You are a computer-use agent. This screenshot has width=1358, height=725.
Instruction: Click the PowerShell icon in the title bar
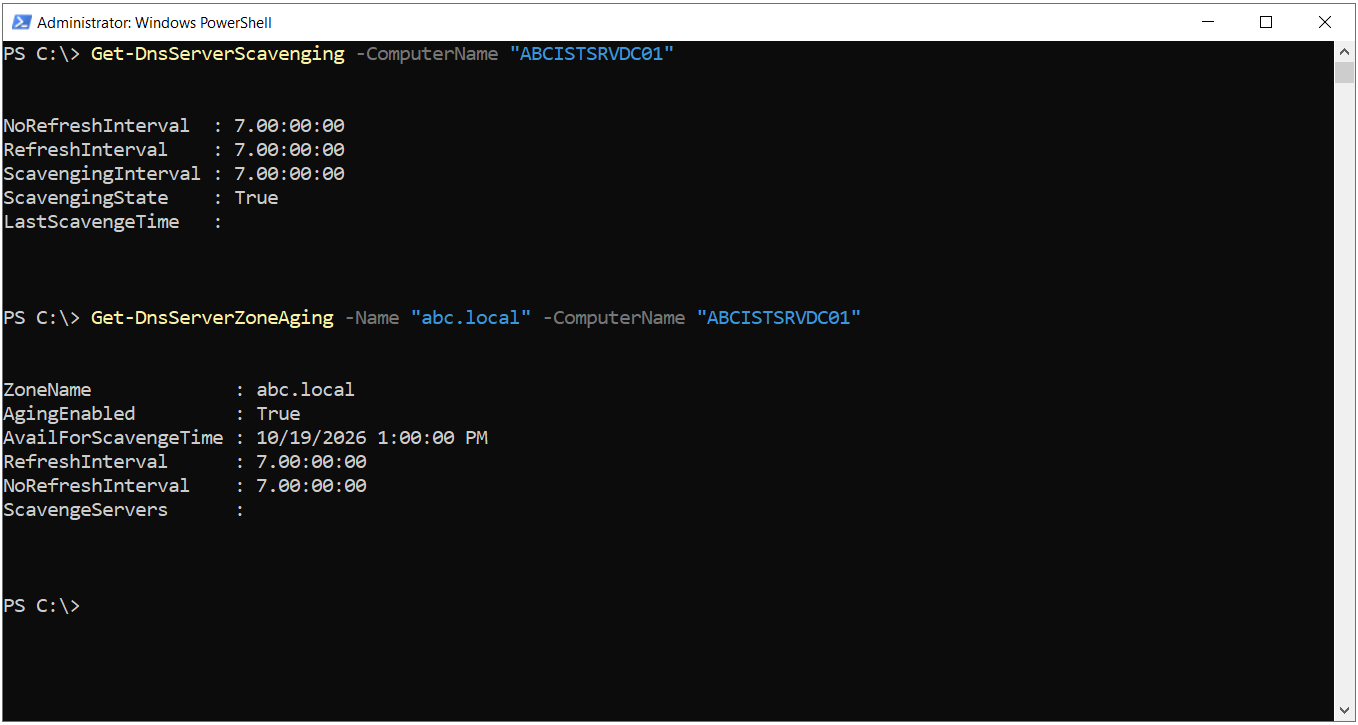pos(21,22)
